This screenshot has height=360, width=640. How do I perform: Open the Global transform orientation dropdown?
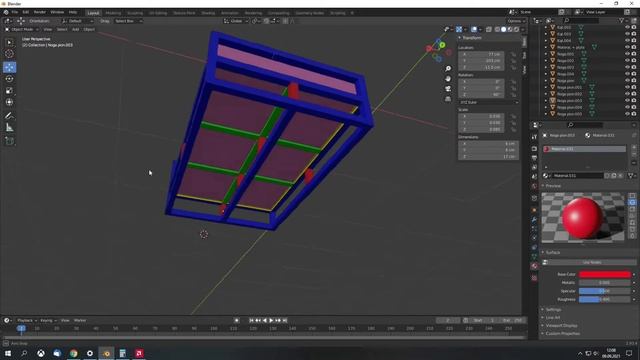tap(236, 21)
